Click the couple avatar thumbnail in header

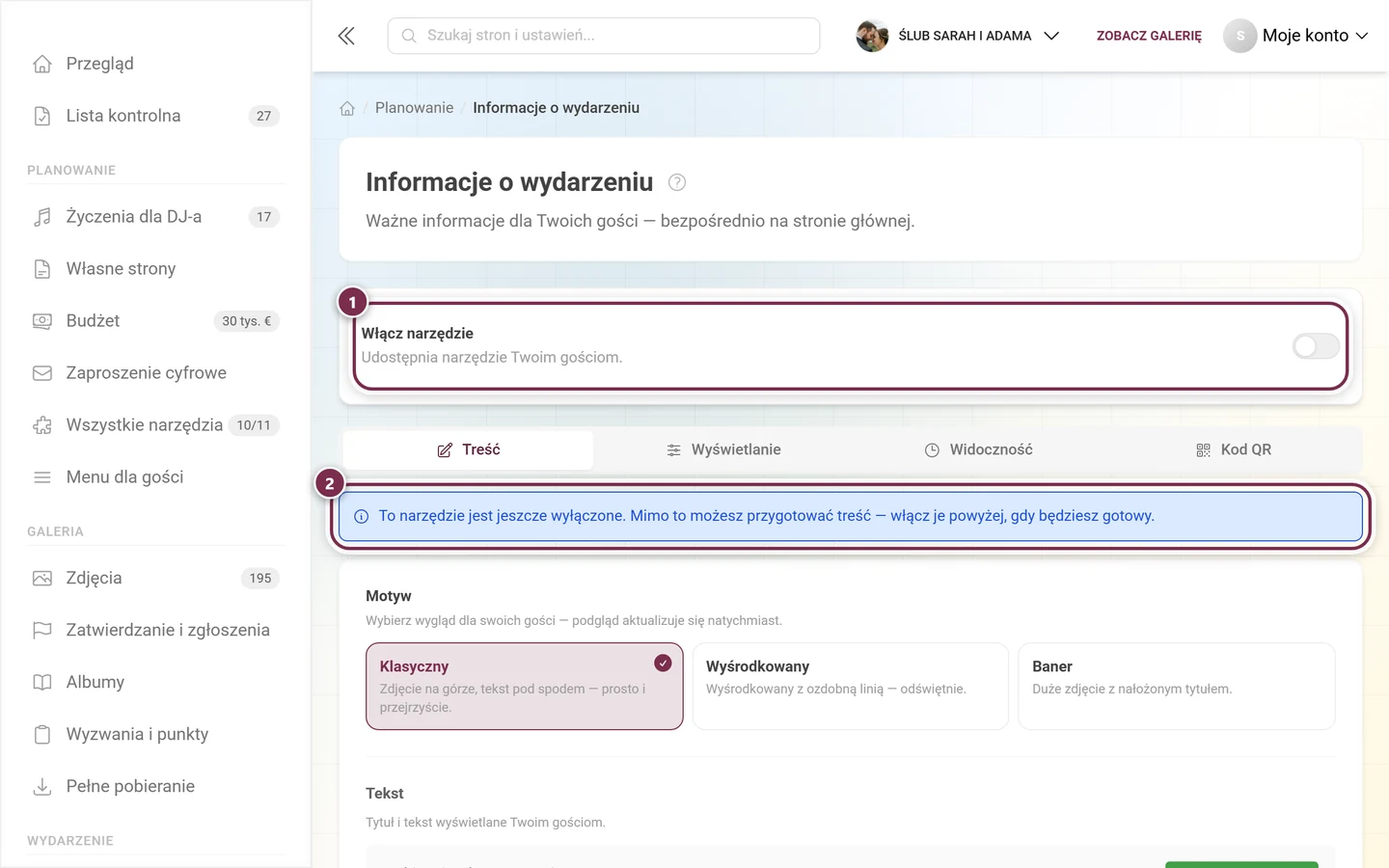pyautogui.click(x=872, y=36)
